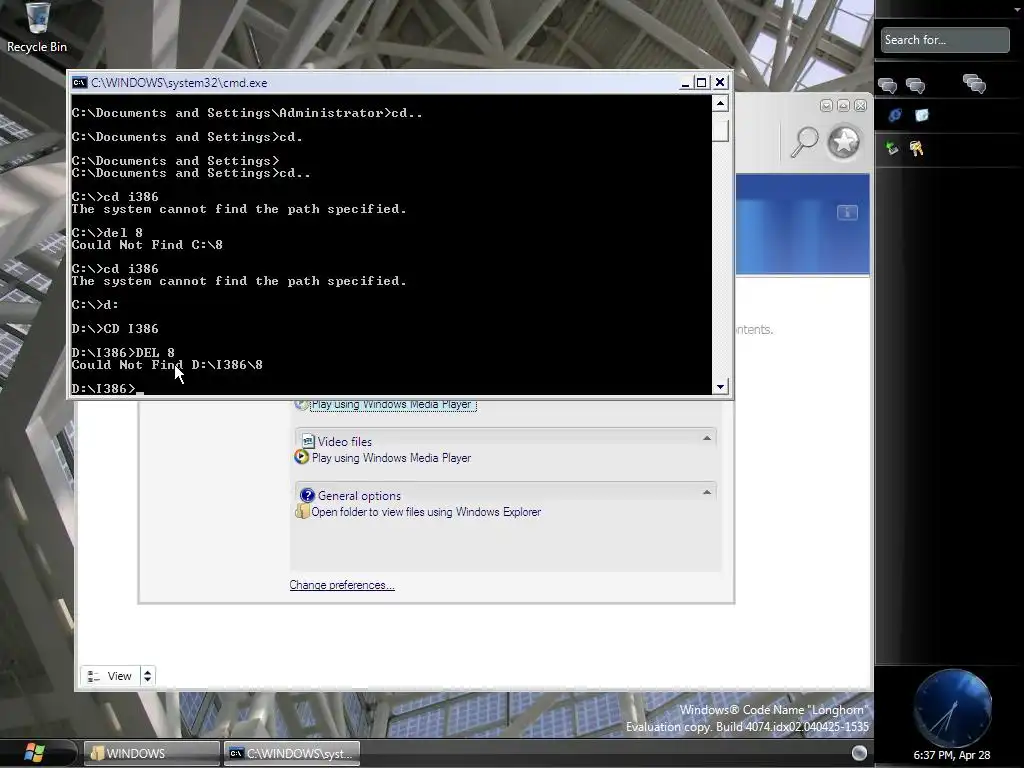Image resolution: width=1024 pixels, height=768 pixels.
Task: Click the folder icon beside Open folder option
Action: pyautogui.click(x=301, y=511)
